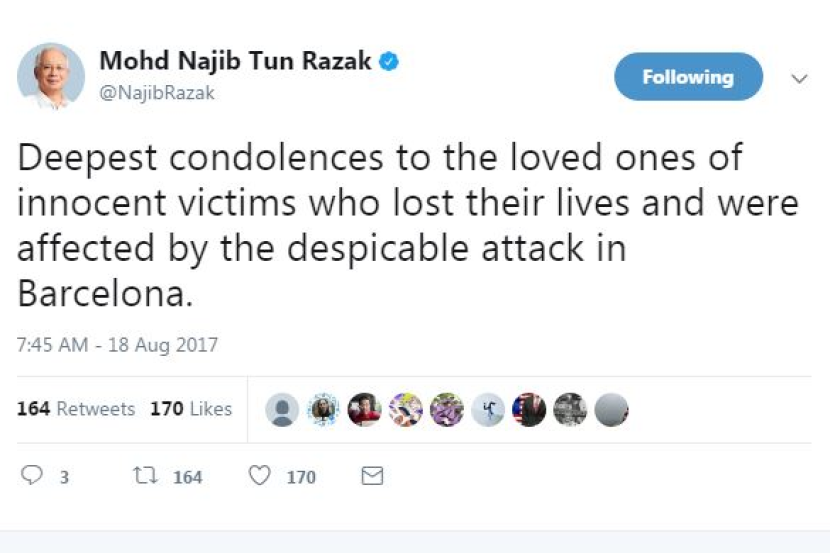Open the 170 Likes list
This screenshot has height=553, width=830.
click(191, 409)
